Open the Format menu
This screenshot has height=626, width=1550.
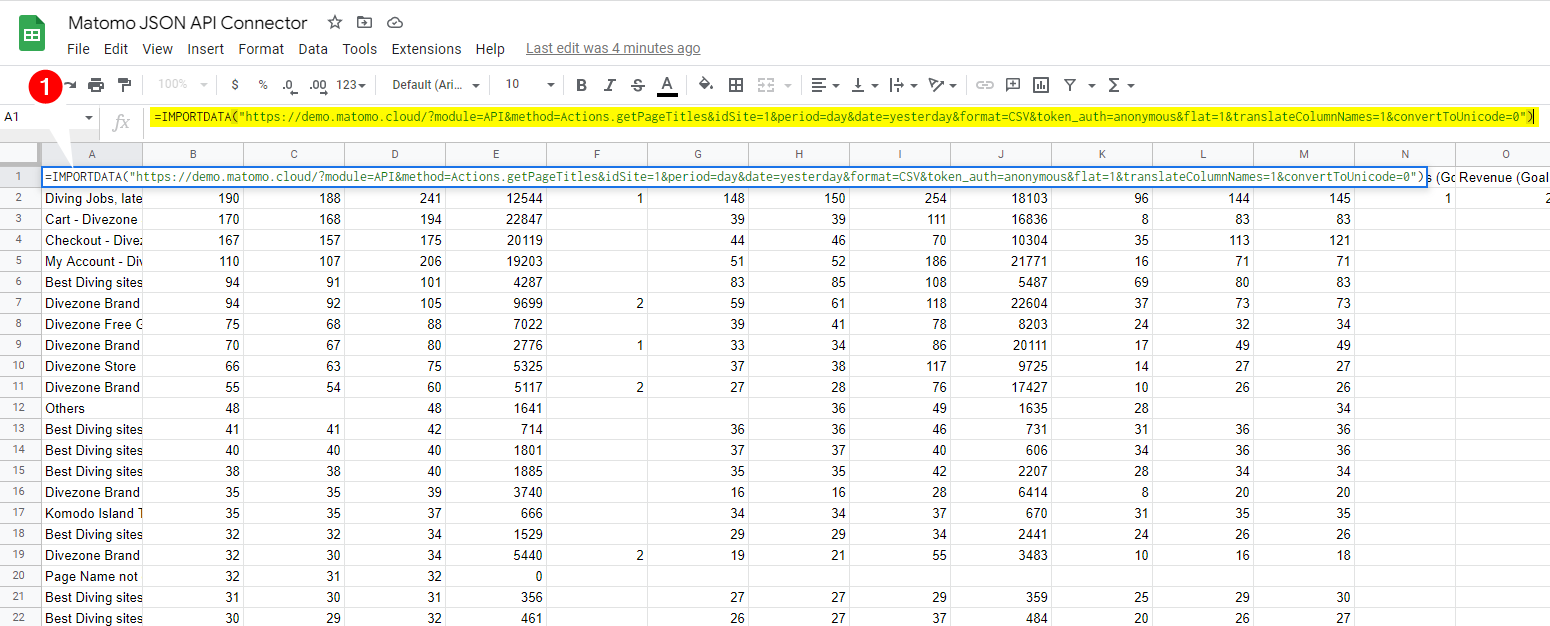(261, 49)
